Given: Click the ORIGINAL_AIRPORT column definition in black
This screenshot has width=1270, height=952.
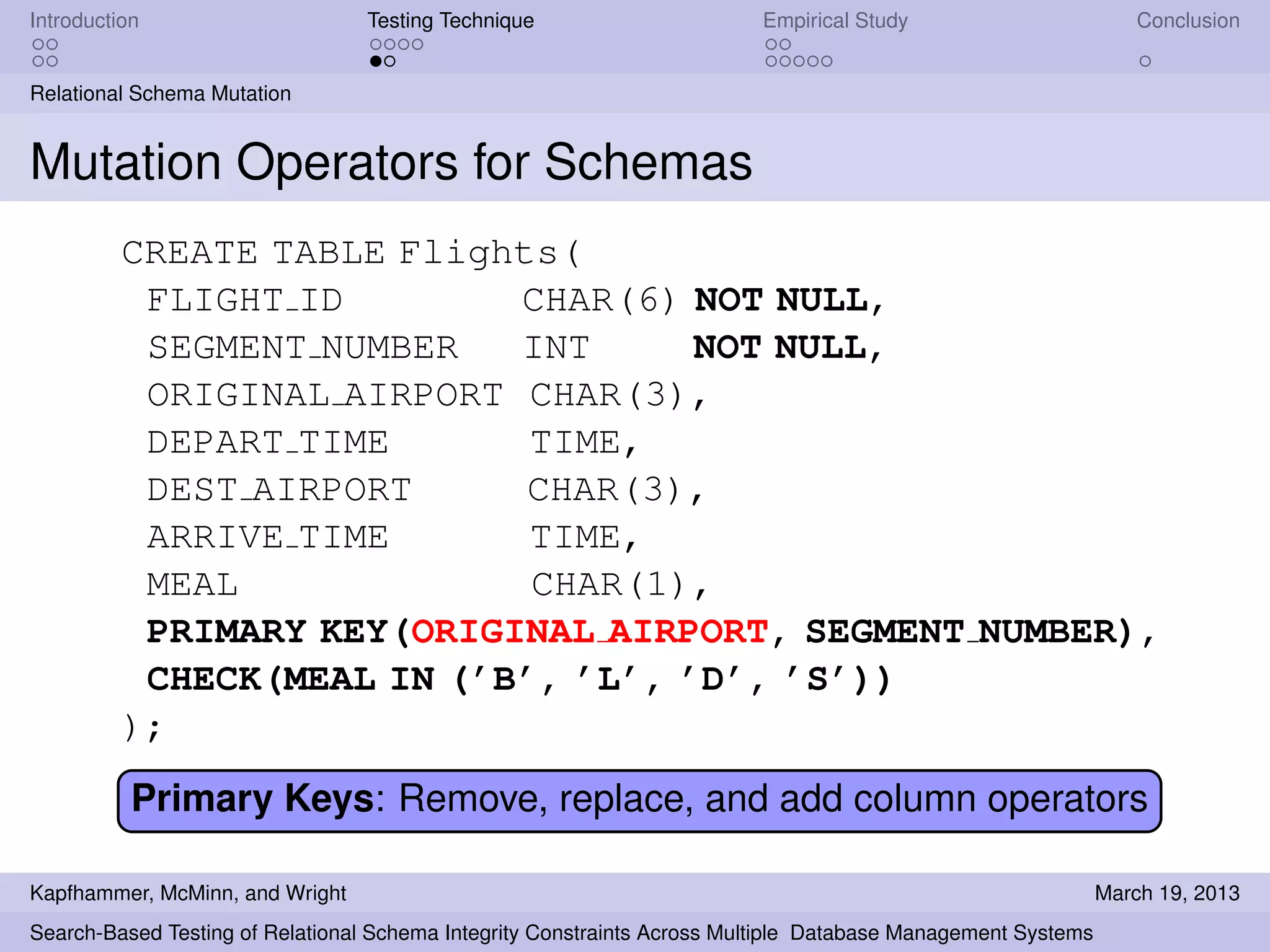Looking at the screenshot, I should tap(325, 395).
